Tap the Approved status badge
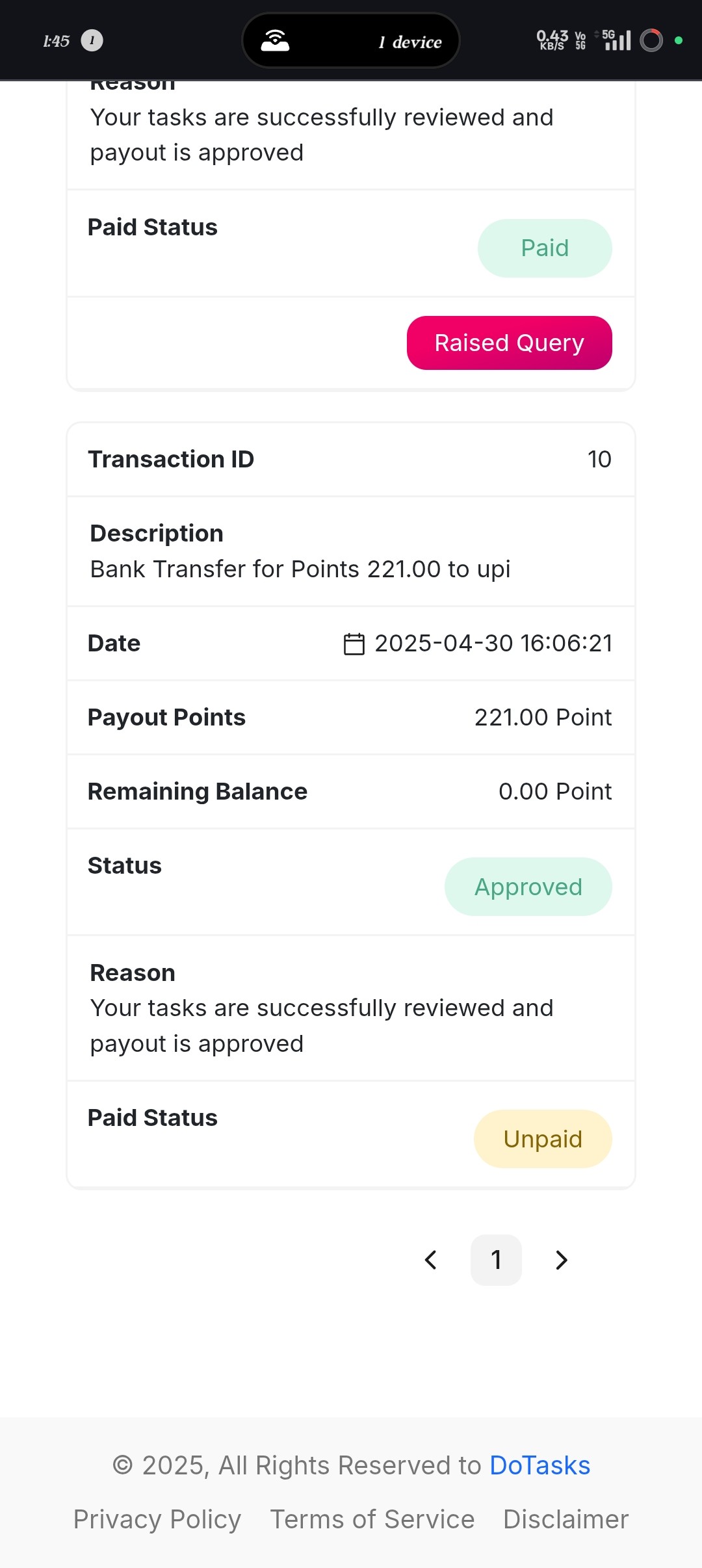The height and width of the screenshot is (1568, 702). click(528, 887)
